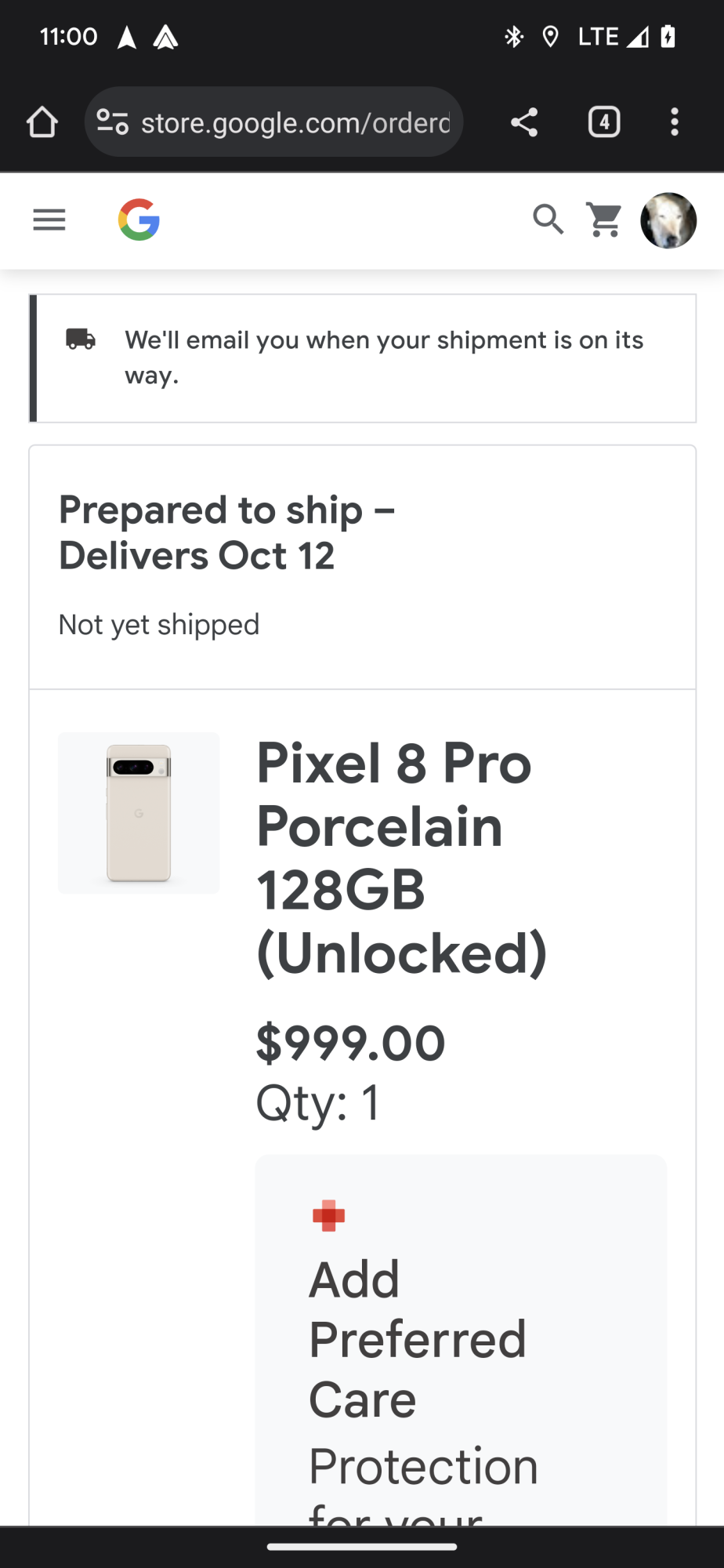The image size is (724, 1568).
Task: Tap the shipment email notification banner
Action: pos(384,358)
